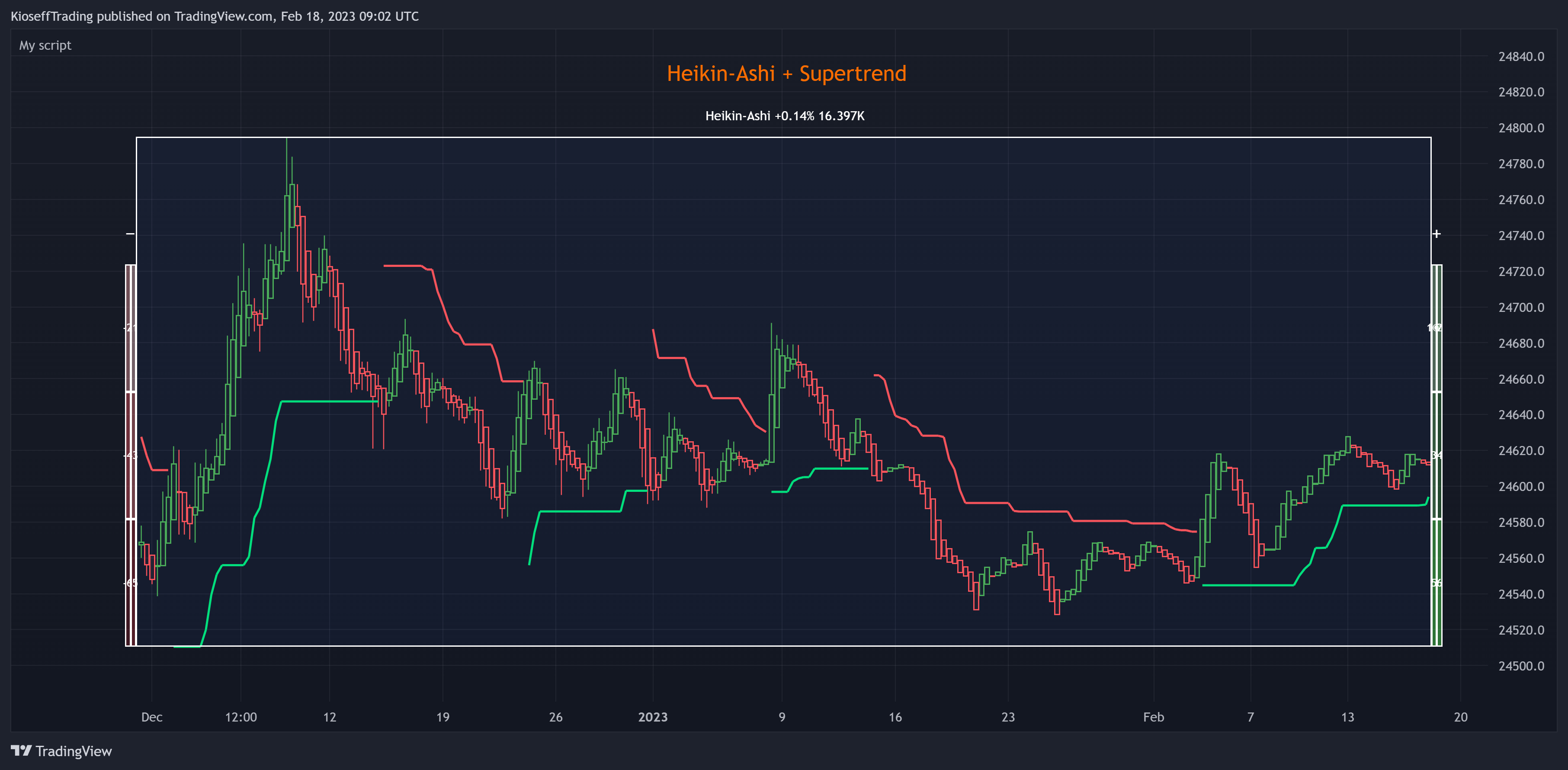Click the '20' date on the time axis

point(1461,717)
